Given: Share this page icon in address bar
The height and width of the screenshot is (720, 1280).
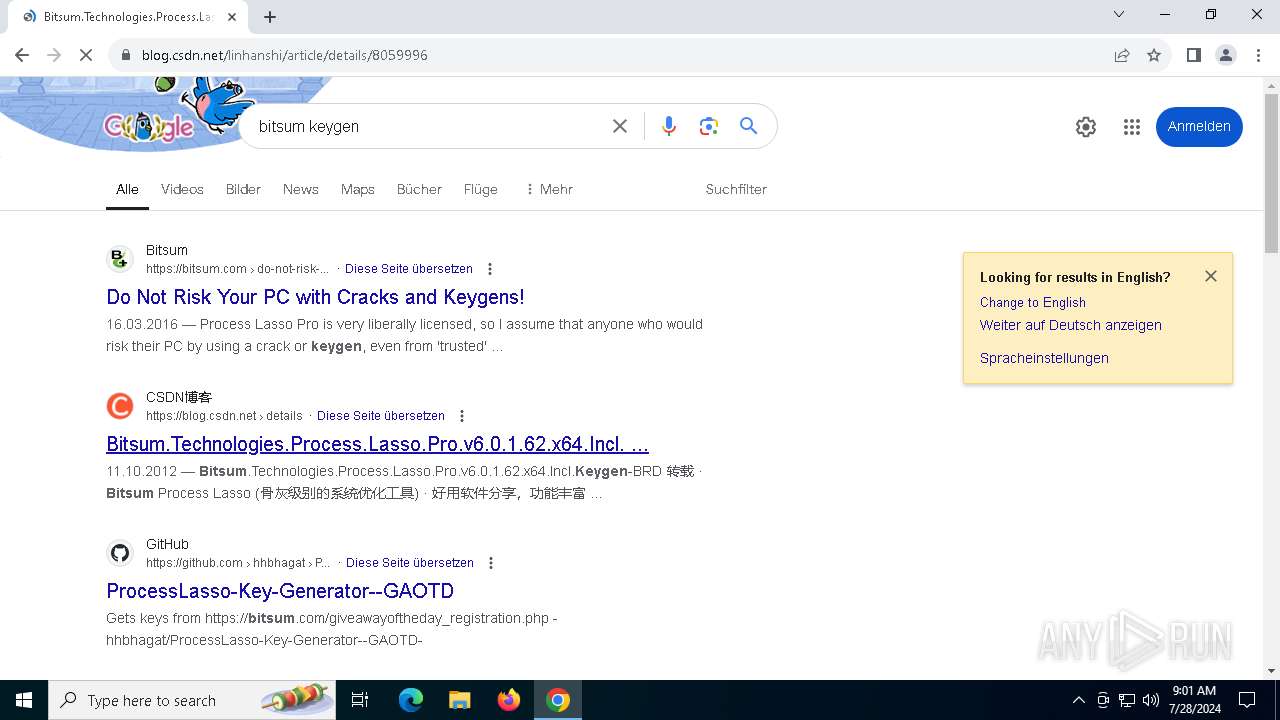Looking at the screenshot, I should (1122, 55).
